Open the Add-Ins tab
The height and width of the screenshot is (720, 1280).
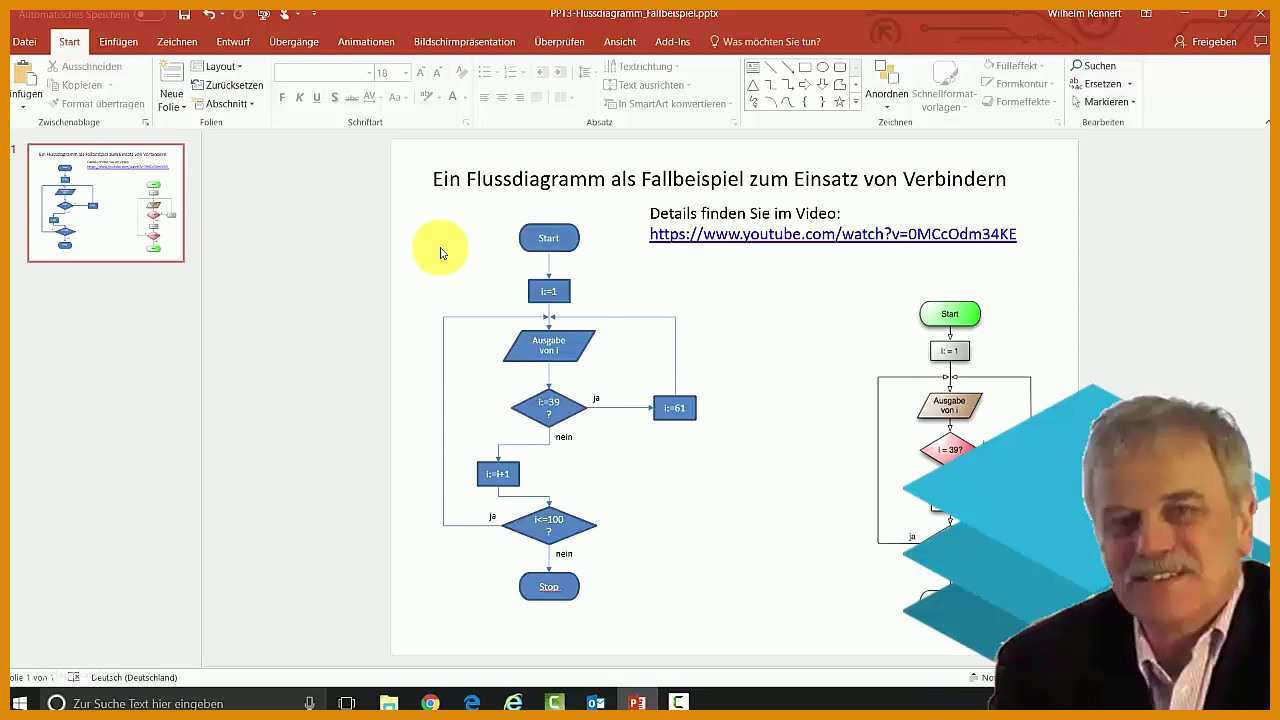click(672, 42)
